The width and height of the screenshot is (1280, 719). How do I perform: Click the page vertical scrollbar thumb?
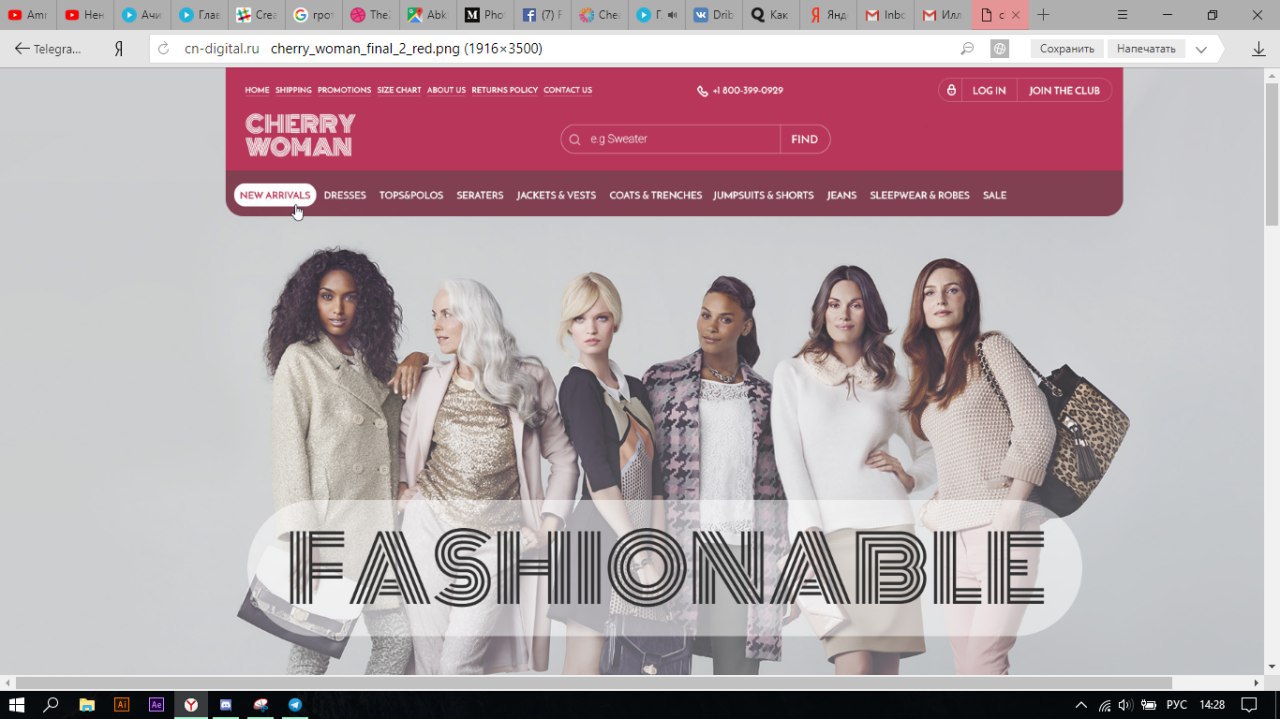point(1272,153)
